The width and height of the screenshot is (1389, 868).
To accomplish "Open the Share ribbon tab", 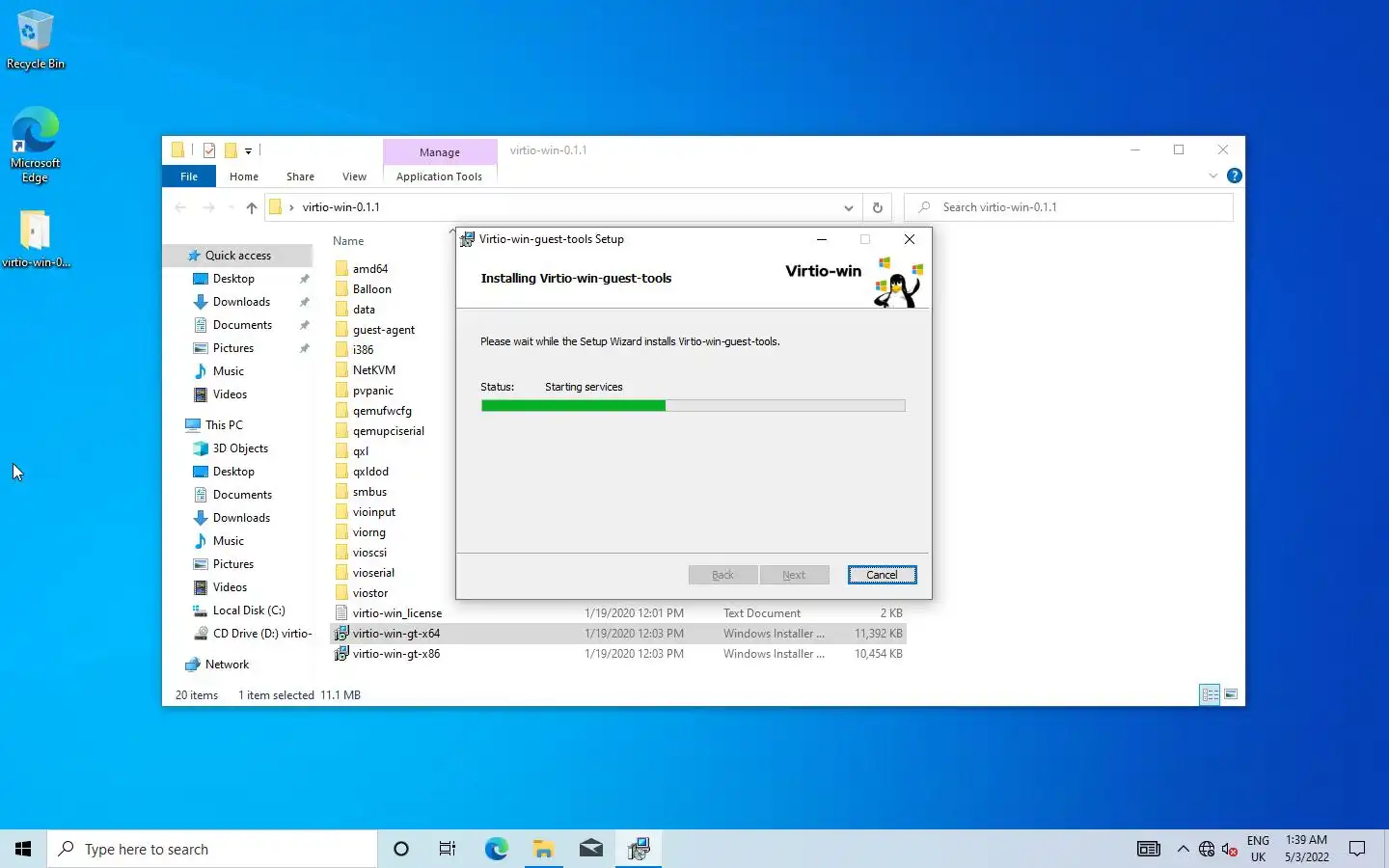I will coord(300,176).
